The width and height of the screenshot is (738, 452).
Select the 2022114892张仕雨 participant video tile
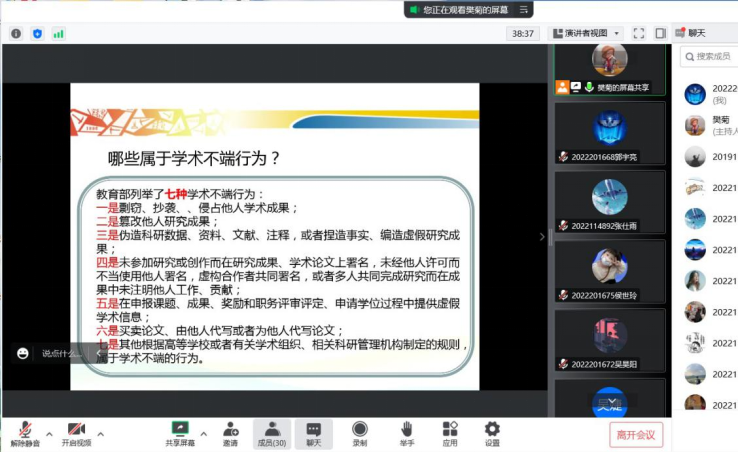pos(609,204)
